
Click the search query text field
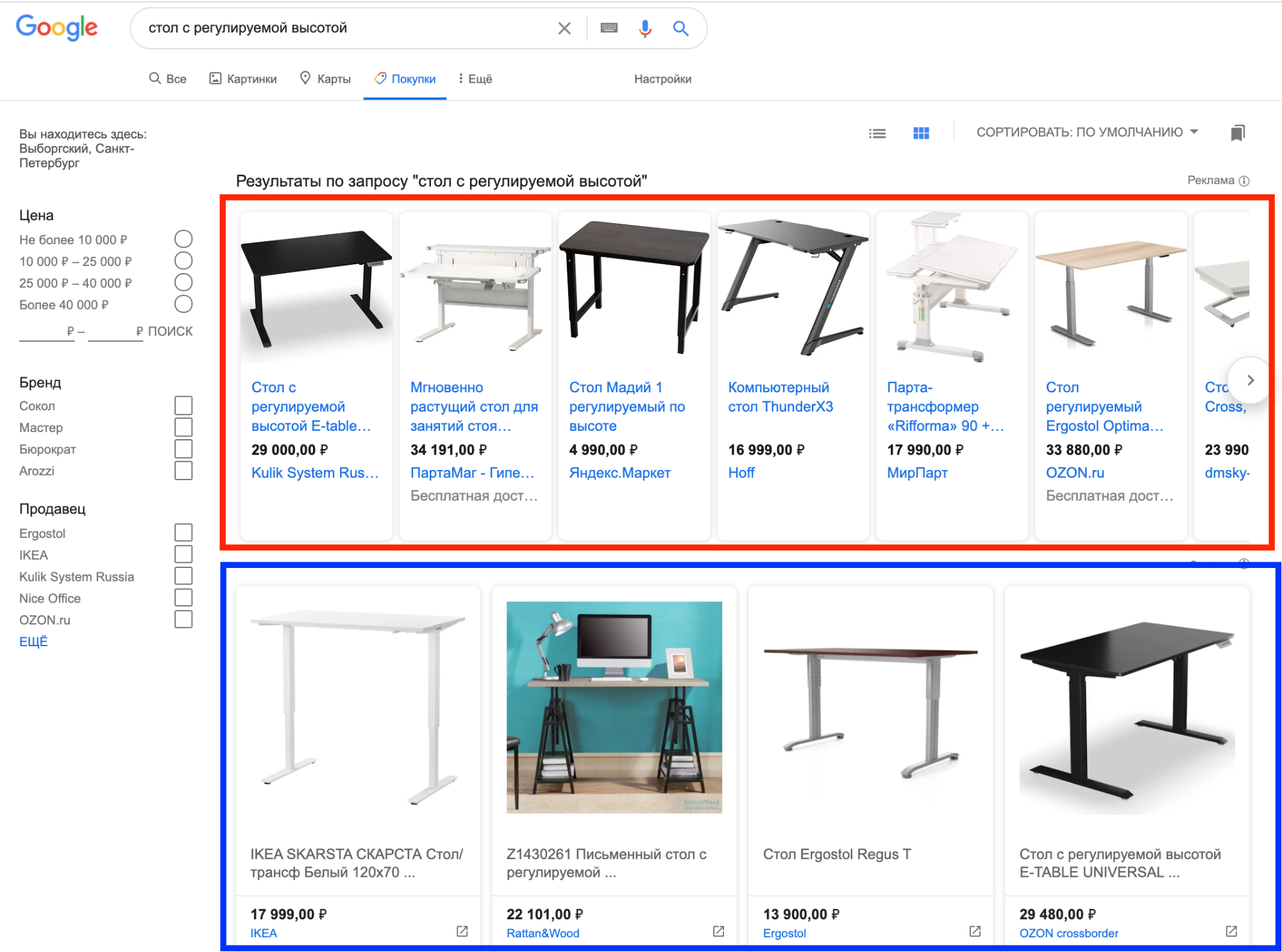(346, 28)
